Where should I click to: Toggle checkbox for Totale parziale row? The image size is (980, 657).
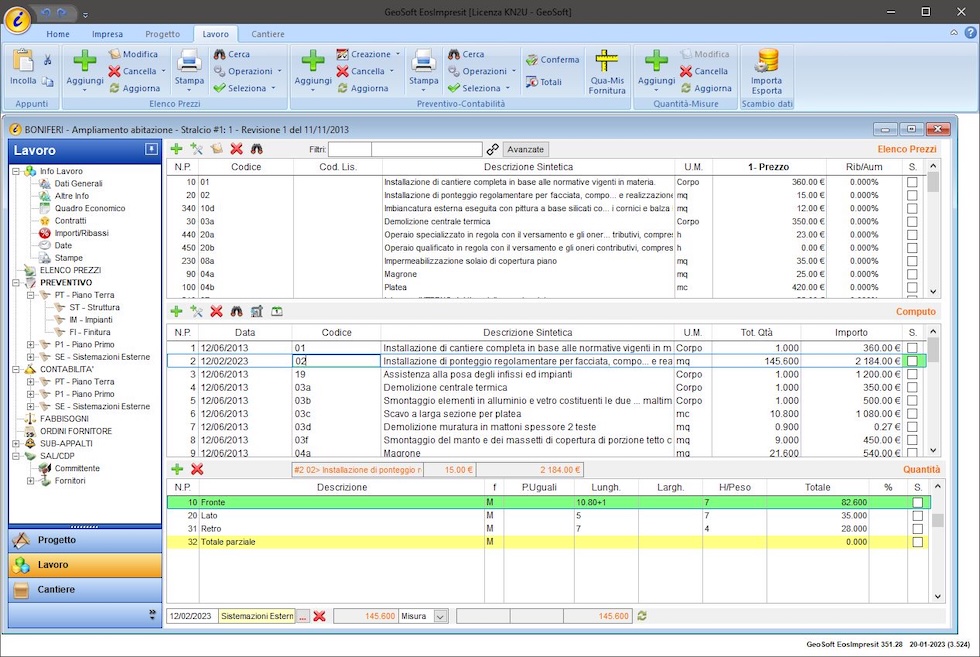tap(918, 542)
